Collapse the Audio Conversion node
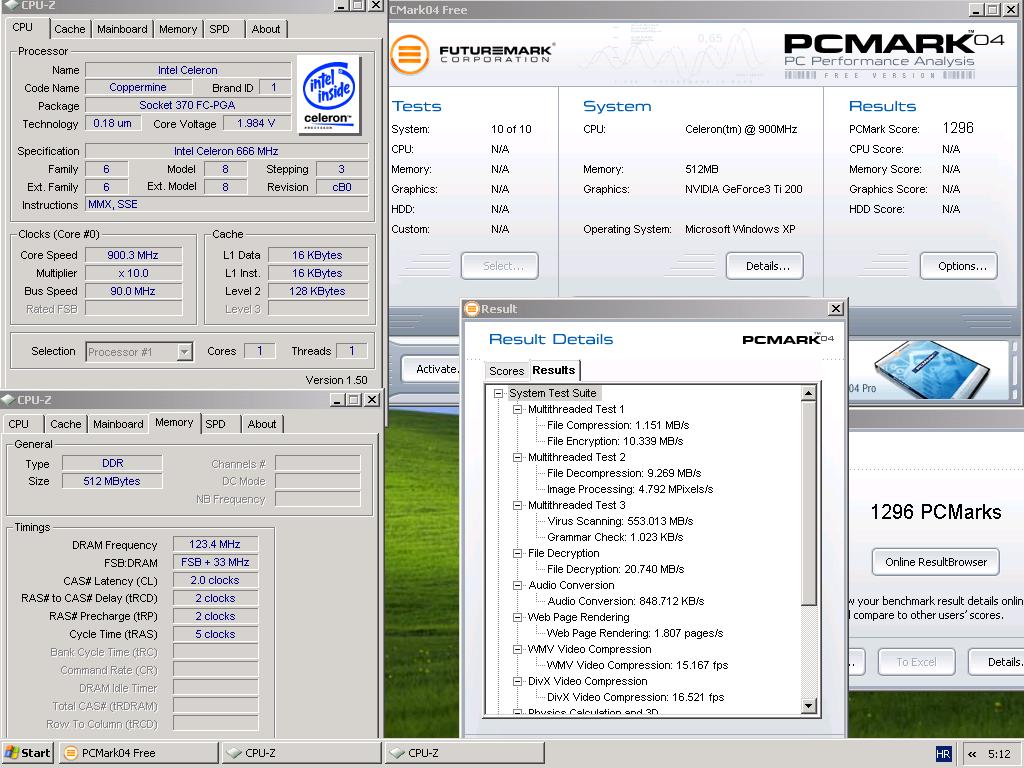The height and width of the screenshot is (768, 1024). (517, 585)
